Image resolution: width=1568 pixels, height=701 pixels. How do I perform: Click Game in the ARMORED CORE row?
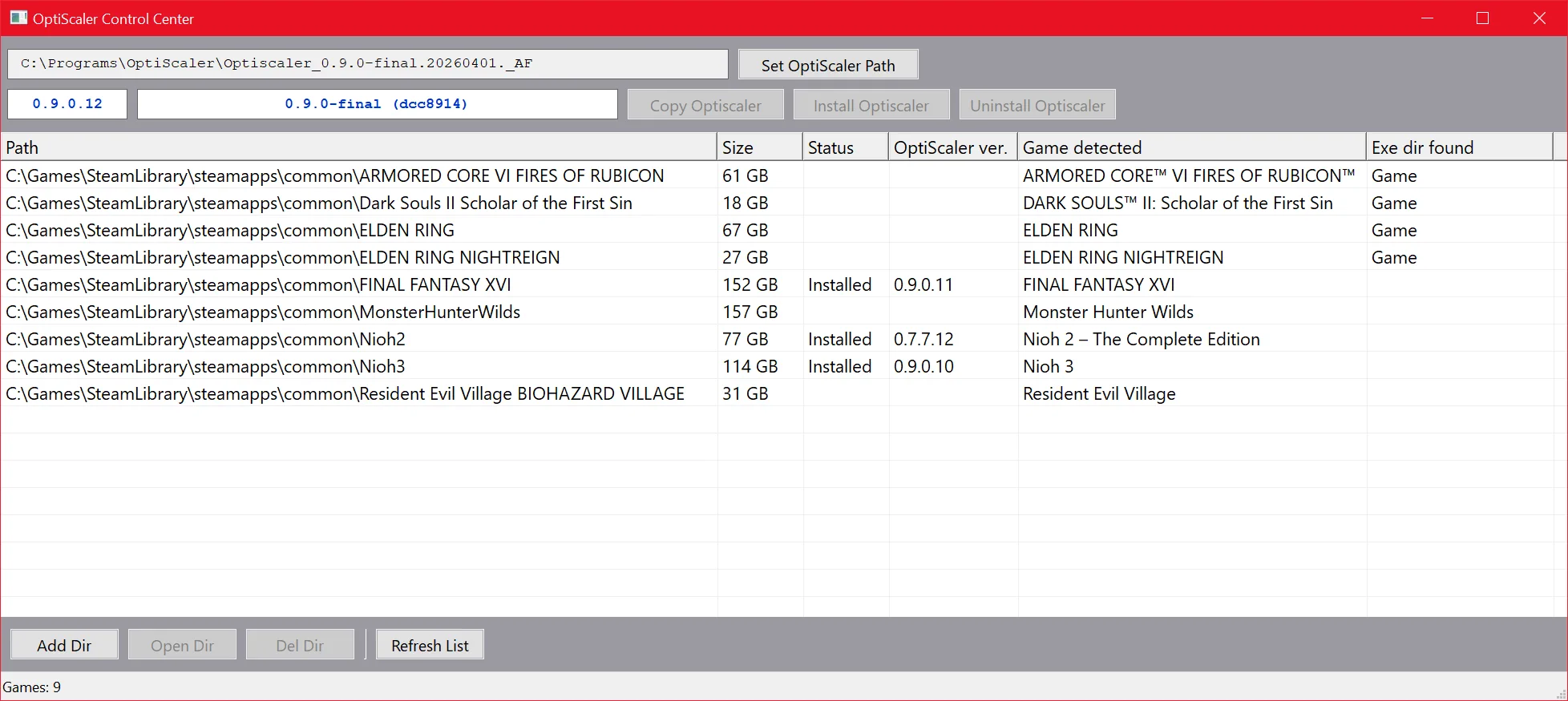pos(1394,175)
